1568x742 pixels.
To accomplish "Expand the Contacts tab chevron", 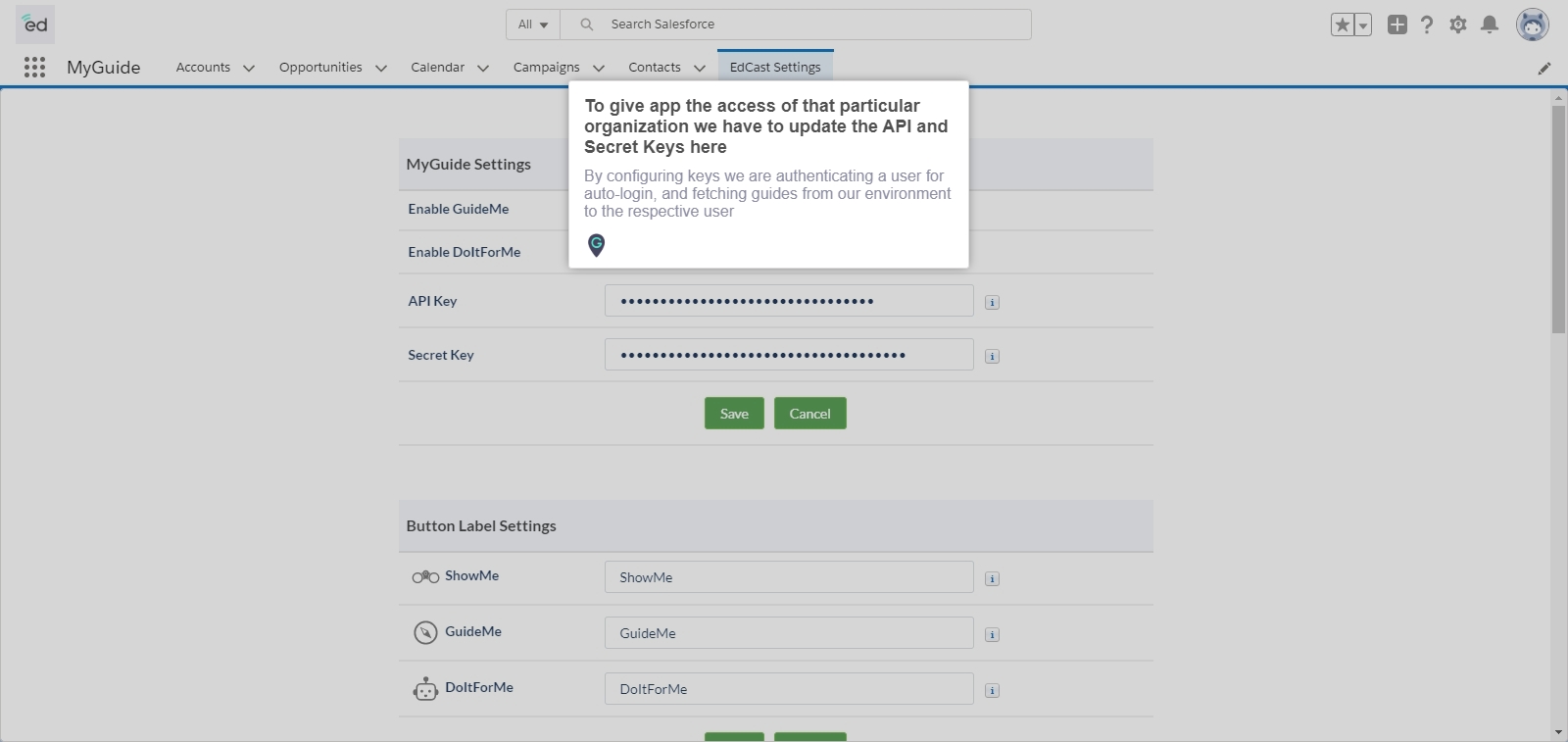I will [700, 68].
